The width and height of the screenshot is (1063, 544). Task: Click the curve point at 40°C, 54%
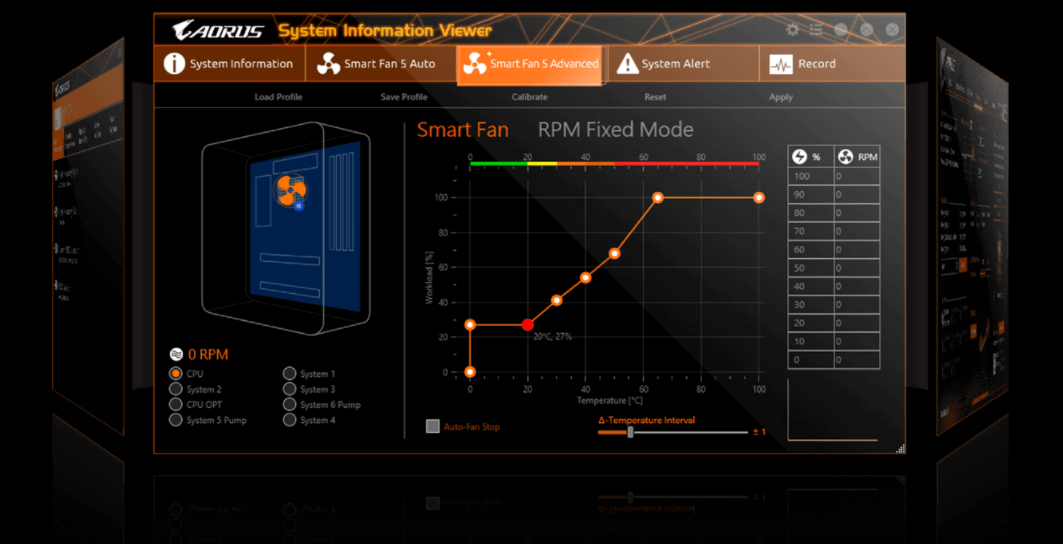[586, 277]
